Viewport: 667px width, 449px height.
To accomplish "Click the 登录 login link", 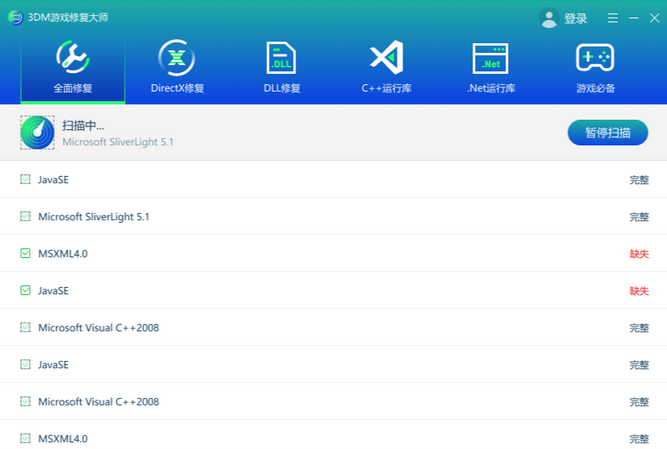I will pyautogui.click(x=576, y=19).
